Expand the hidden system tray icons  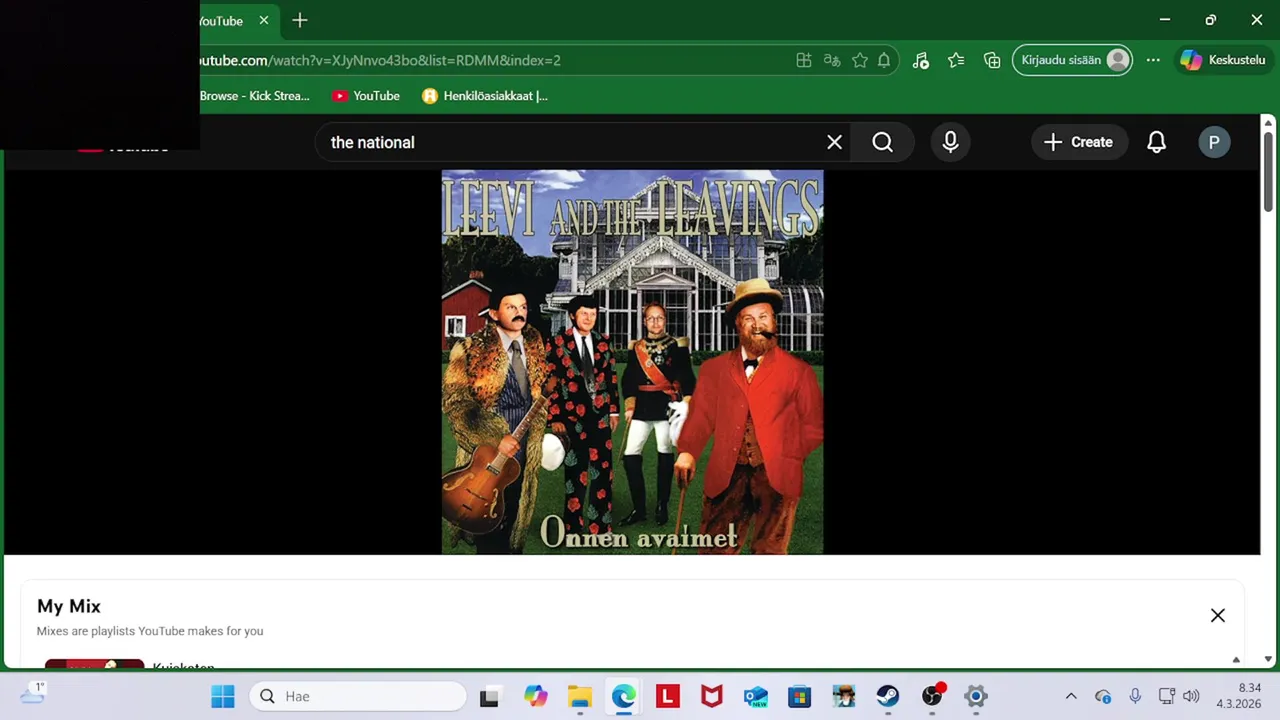tap(1071, 696)
